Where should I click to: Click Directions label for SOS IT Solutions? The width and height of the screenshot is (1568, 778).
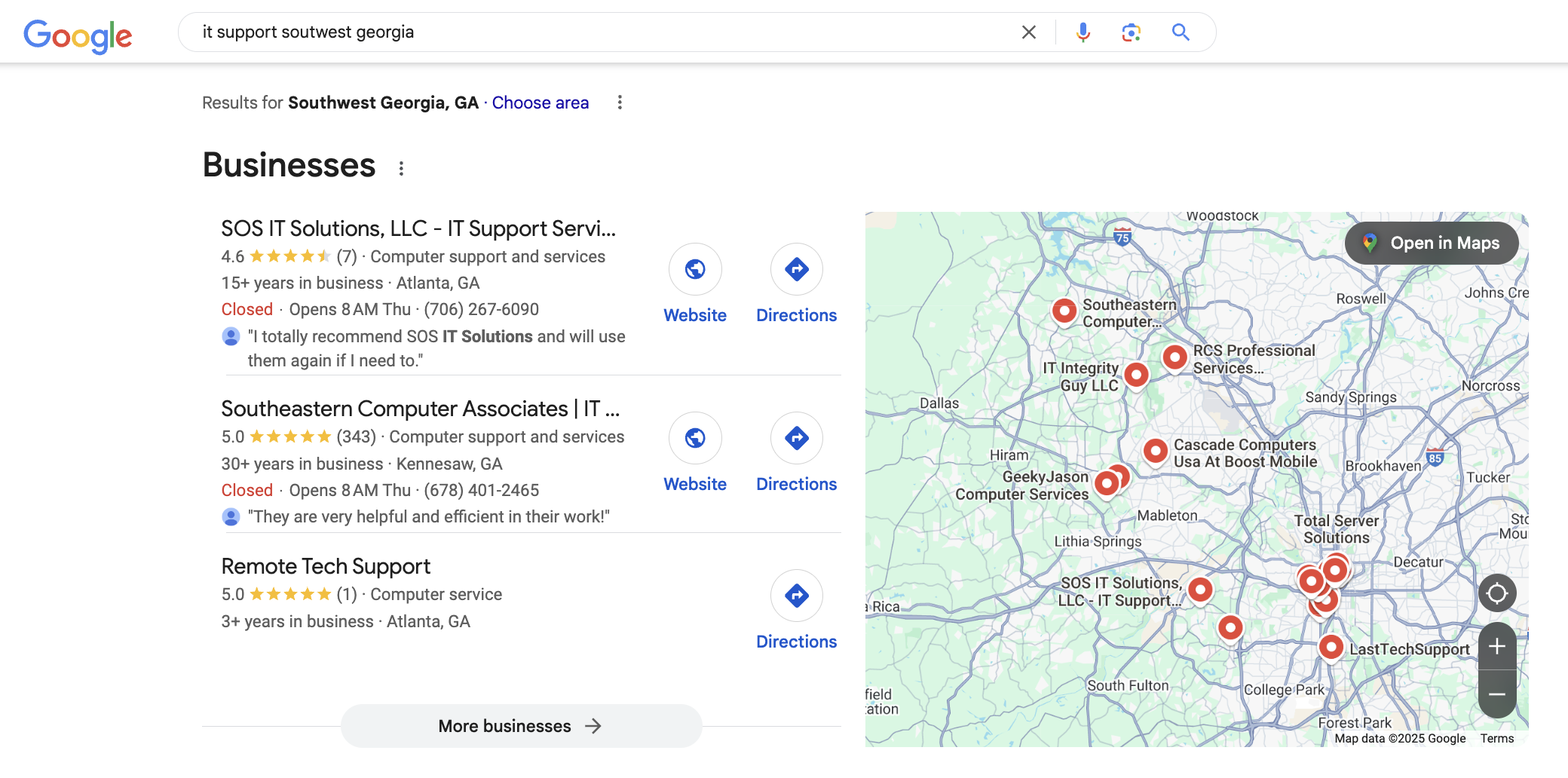pos(796,315)
